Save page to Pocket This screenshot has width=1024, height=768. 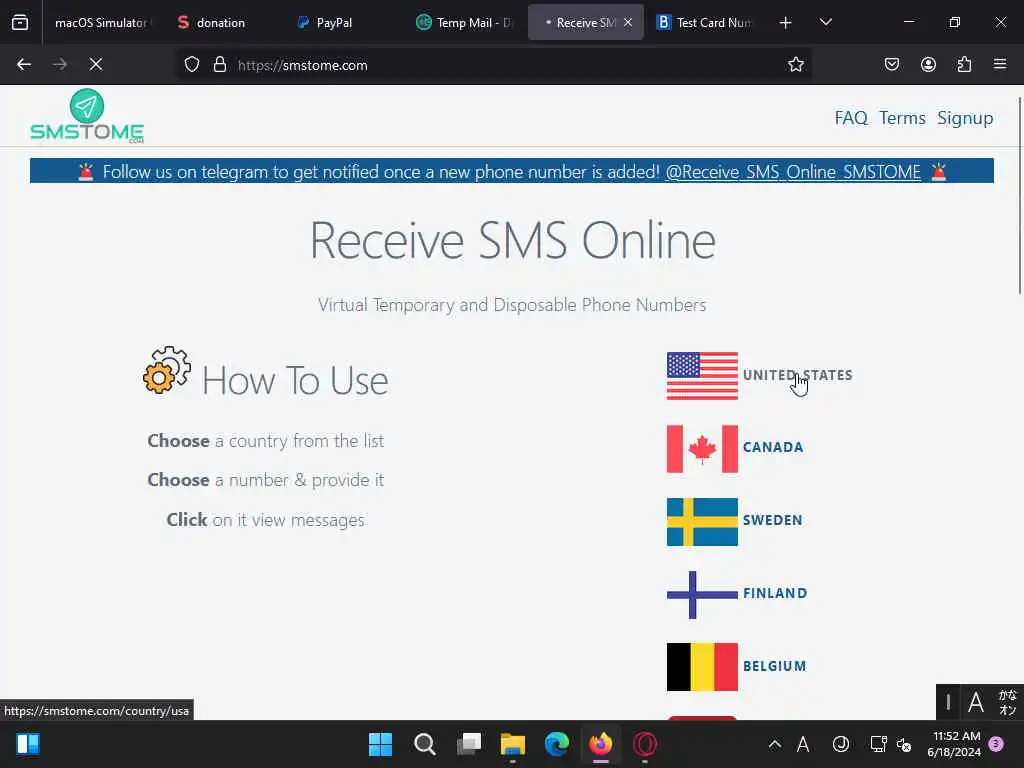tap(891, 65)
